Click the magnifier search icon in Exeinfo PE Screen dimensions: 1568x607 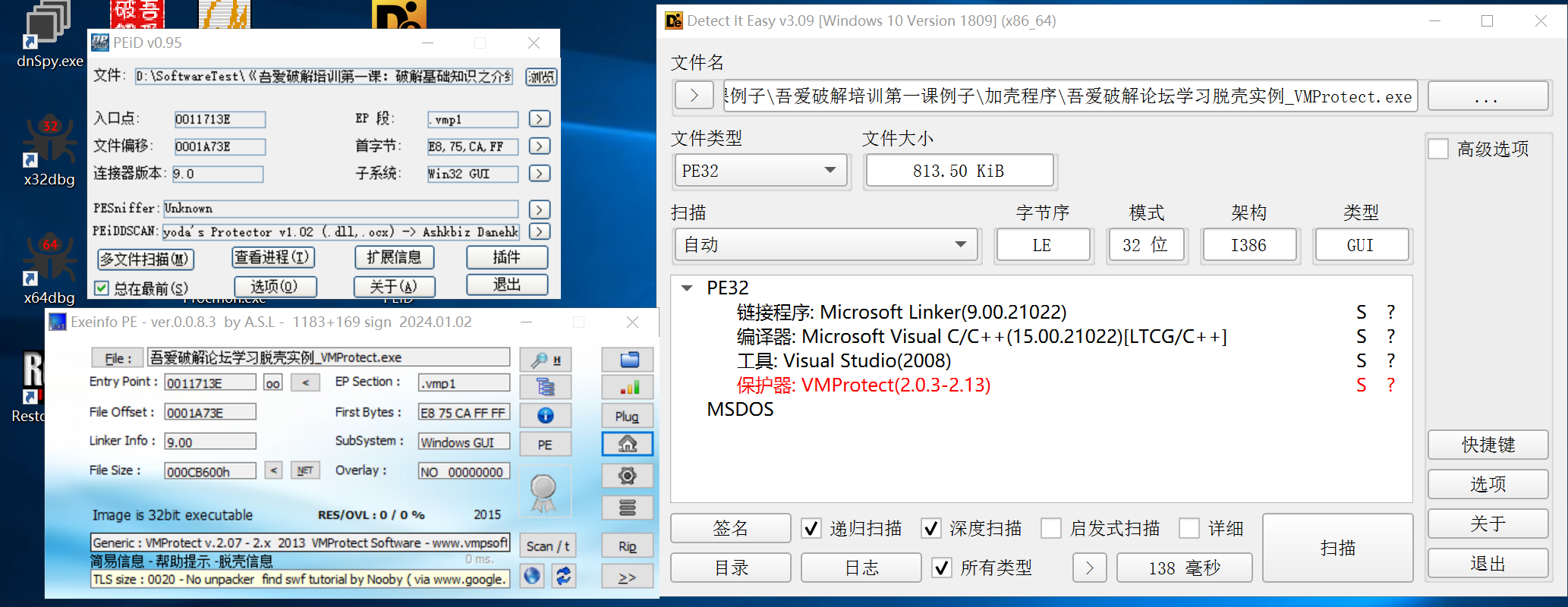pyautogui.click(x=545, y=360)
